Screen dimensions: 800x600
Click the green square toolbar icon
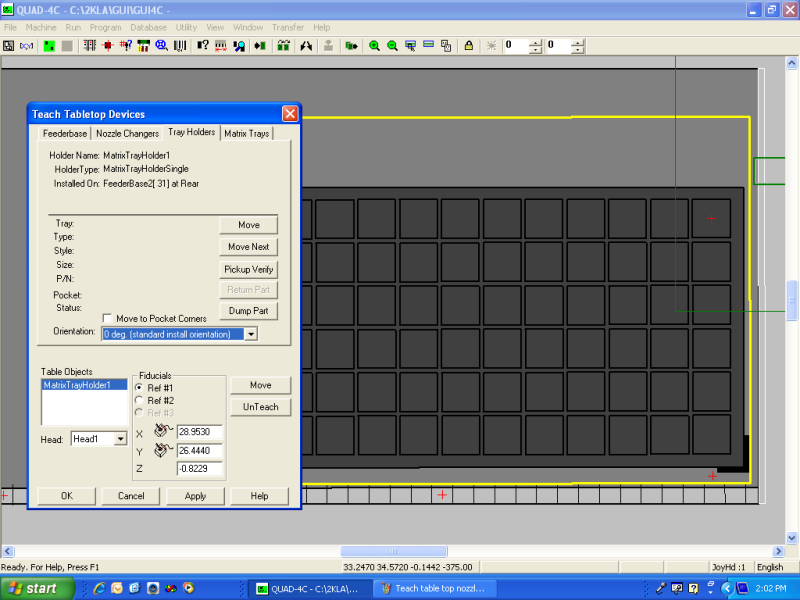pyautogui.click(x=49, y=46)
